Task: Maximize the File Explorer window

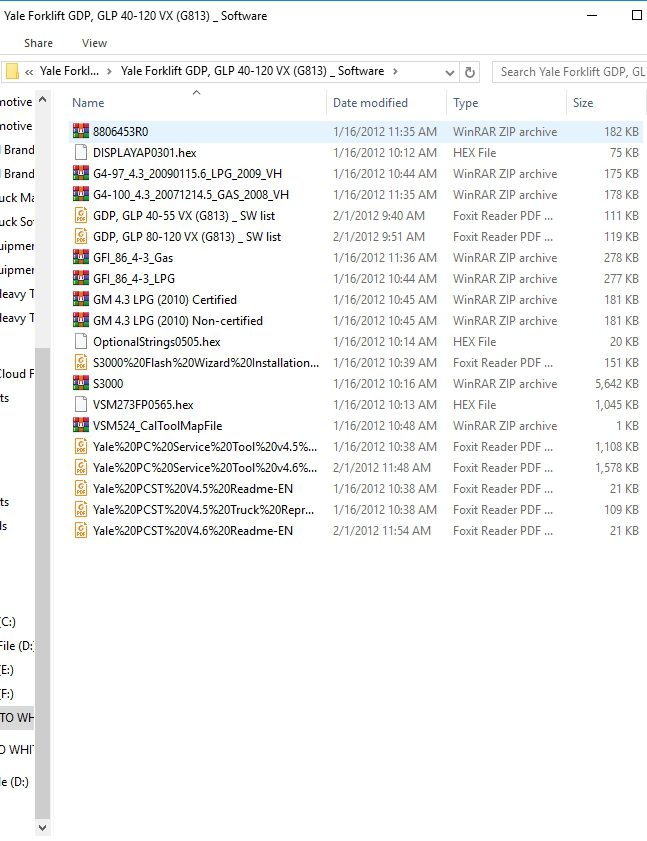Action: tap(636, 15)
